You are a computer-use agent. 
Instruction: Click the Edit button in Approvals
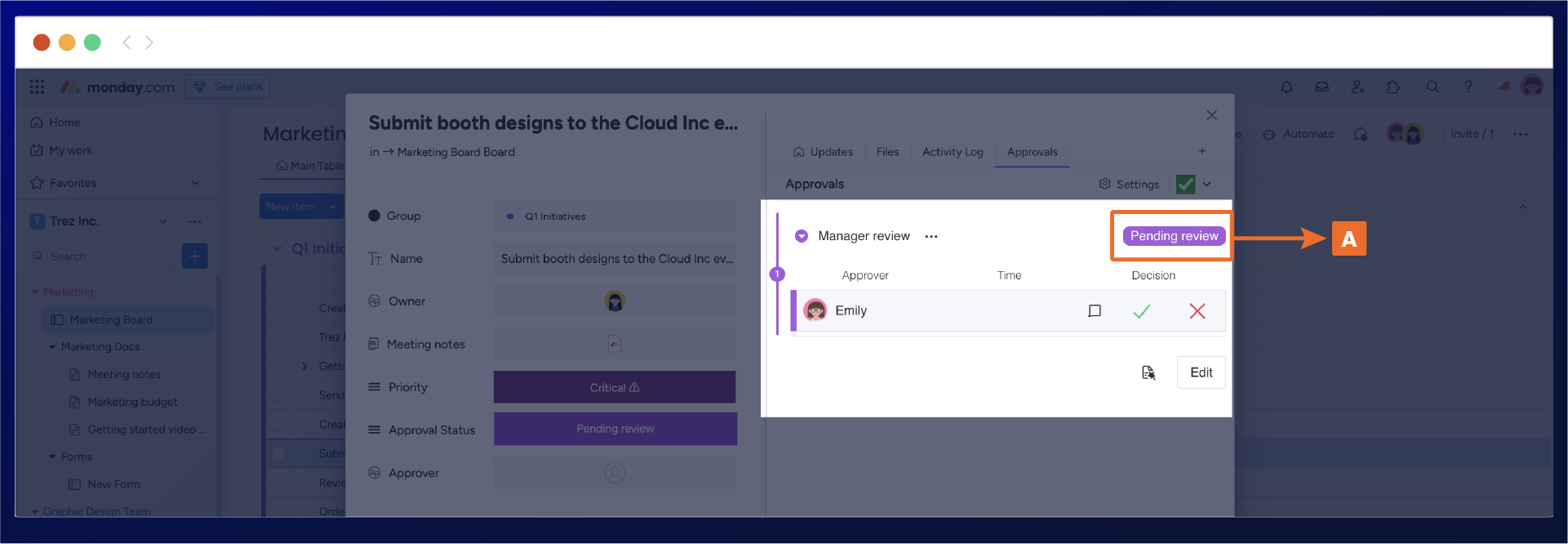tap(1201, 372)
